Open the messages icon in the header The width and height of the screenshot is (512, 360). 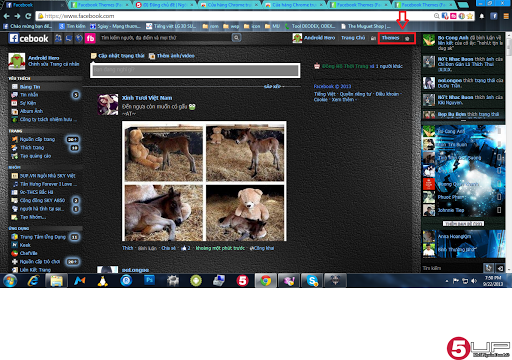pos(68,38)
